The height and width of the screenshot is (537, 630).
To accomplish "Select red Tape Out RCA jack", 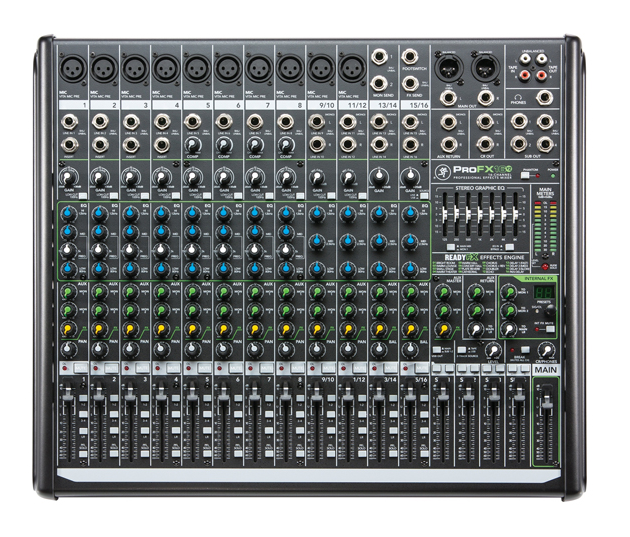I will [x=541, y=74].
